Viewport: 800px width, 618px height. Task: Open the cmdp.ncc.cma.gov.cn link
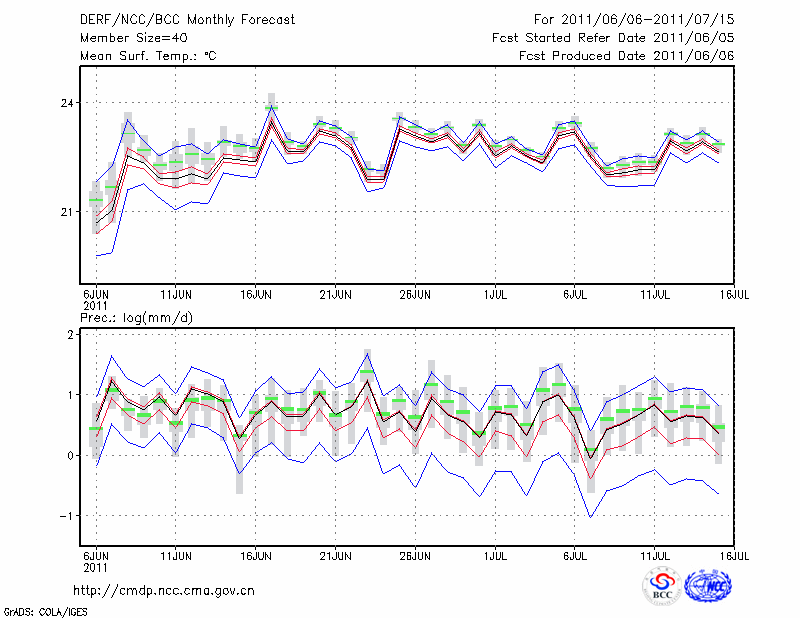coord(164,591)
